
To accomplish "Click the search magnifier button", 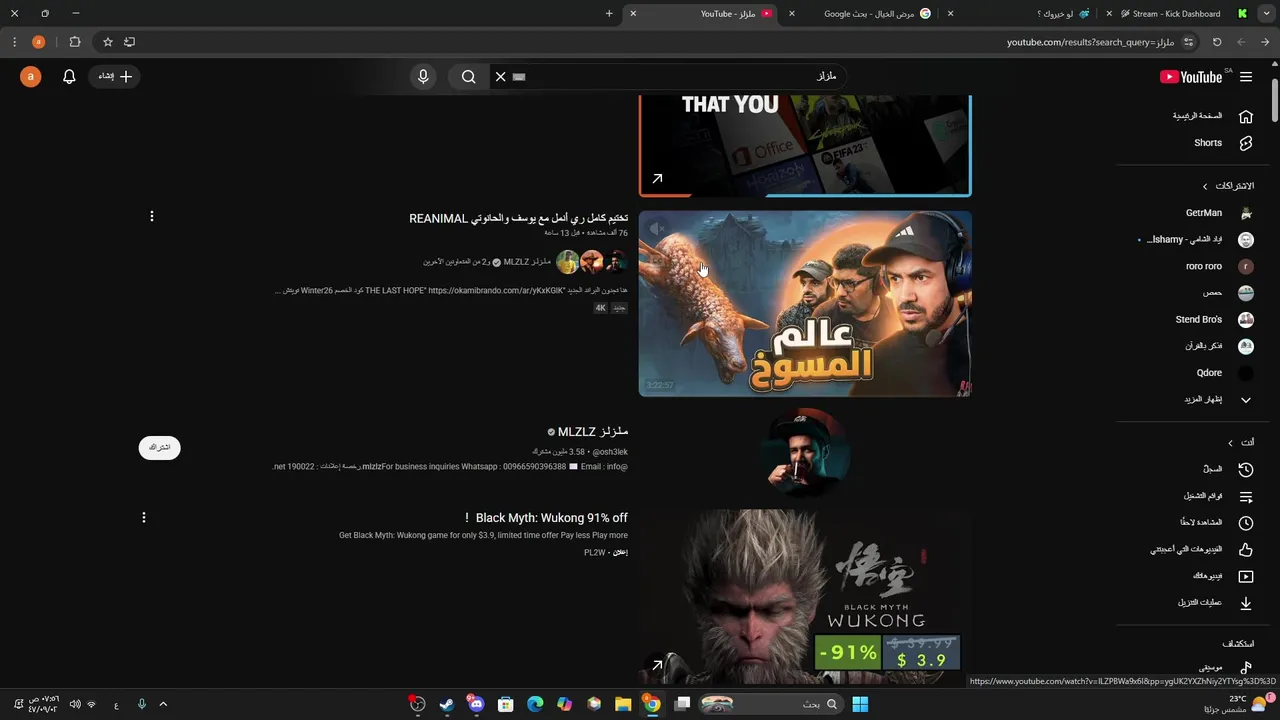I will click(x=468, y=77).
